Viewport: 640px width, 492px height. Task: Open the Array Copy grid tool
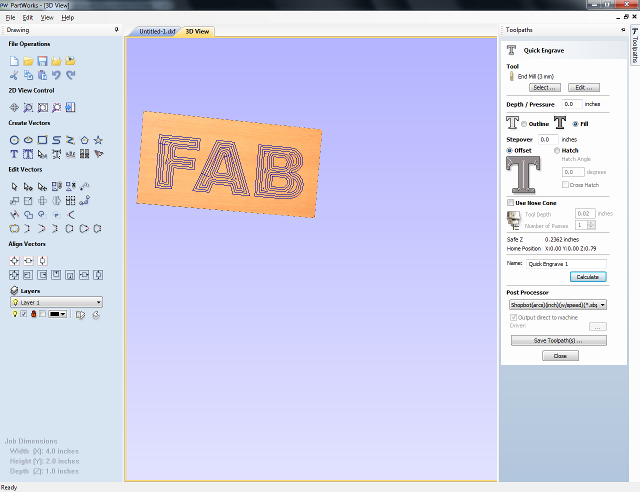coord(70,200)
